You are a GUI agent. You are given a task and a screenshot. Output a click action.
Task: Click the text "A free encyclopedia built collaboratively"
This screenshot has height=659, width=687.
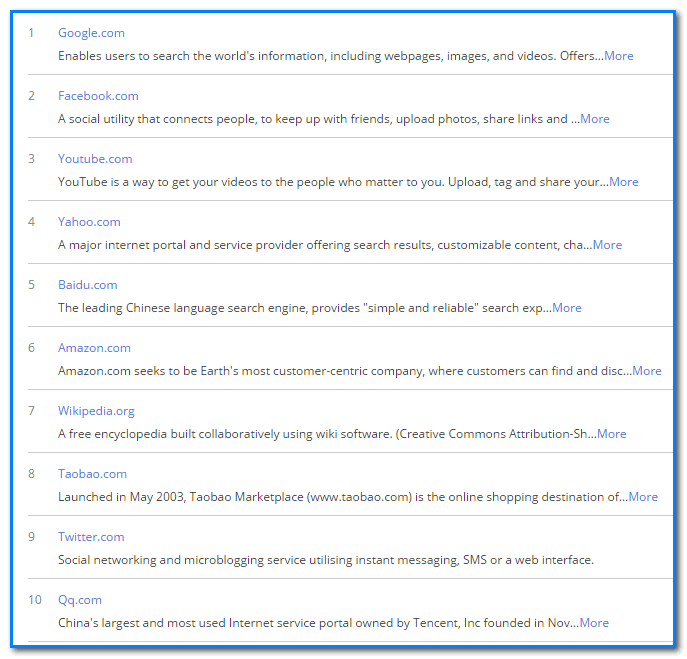pos(169,434)
